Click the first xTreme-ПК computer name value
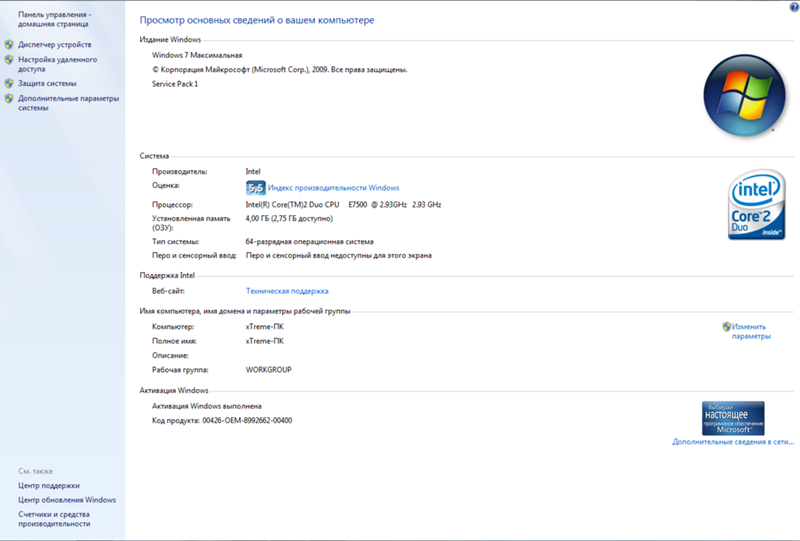 pyautogui.click(x=264, y=327)
